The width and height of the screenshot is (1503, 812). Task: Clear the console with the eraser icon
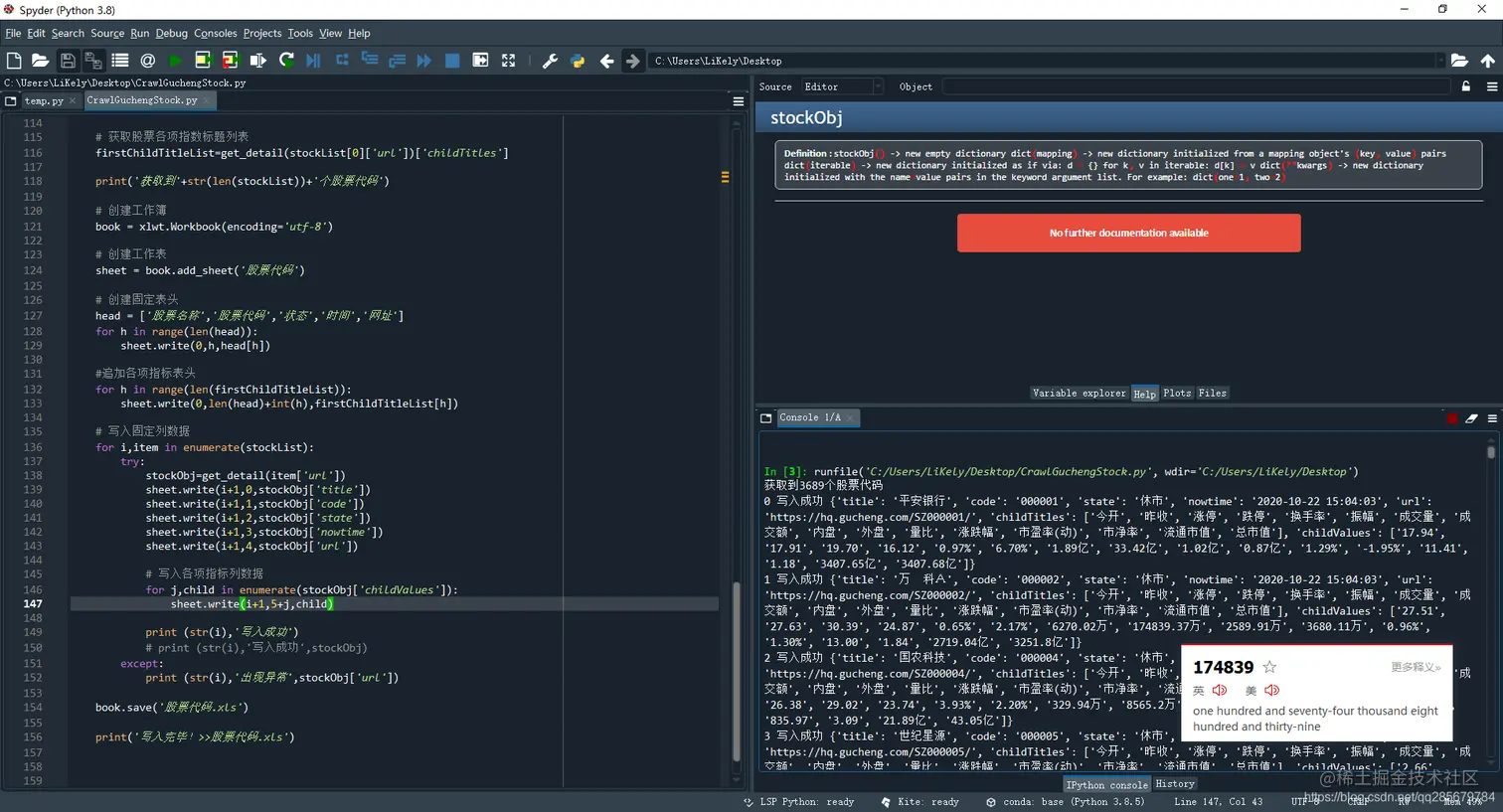click(x=1471, y=418)
